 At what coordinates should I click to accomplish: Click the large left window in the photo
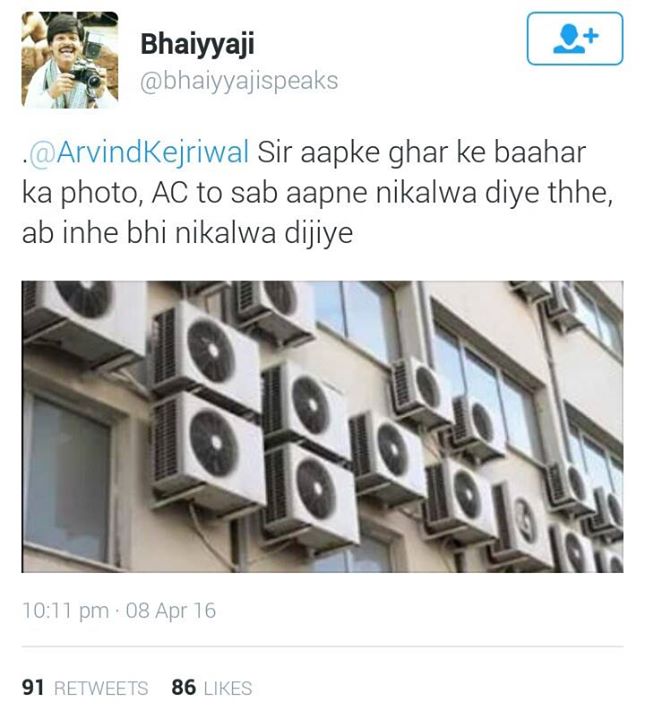pyautogui.click(x=67, y=478)
